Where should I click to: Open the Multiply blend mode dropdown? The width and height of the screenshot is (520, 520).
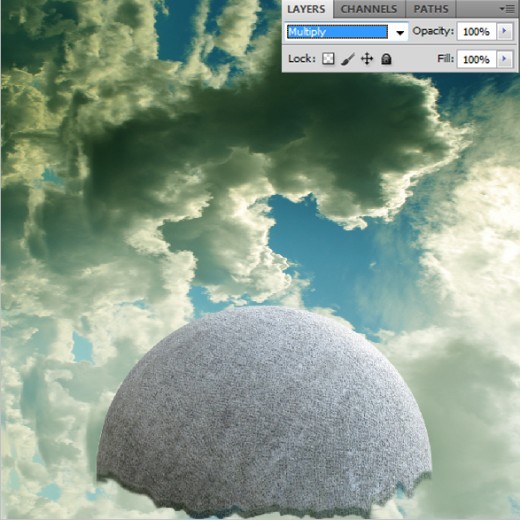(x=347, y=32)
